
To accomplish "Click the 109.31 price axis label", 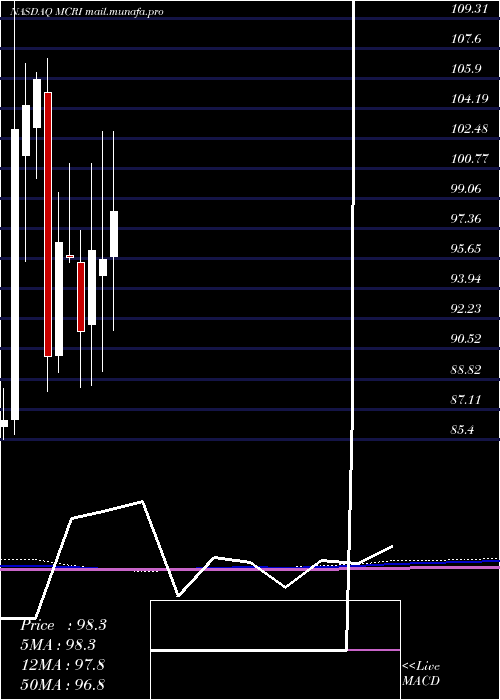I will (x=469, y=8).
